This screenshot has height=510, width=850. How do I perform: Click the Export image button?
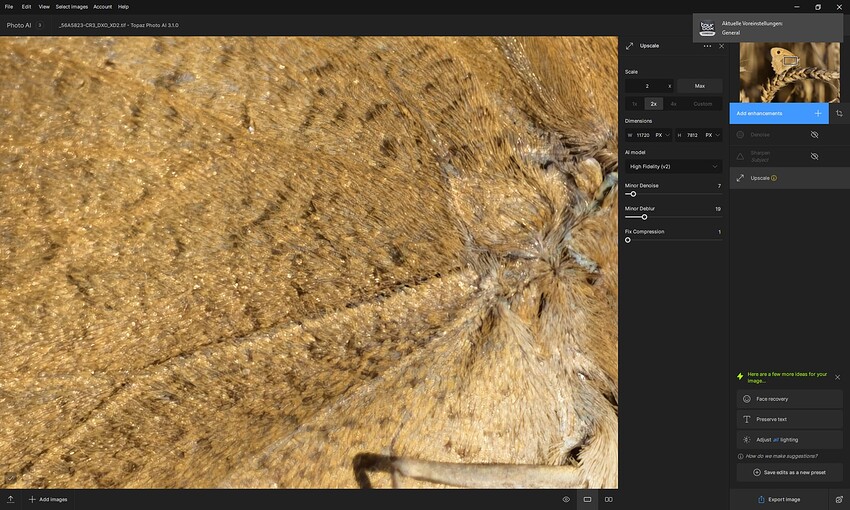778,499
